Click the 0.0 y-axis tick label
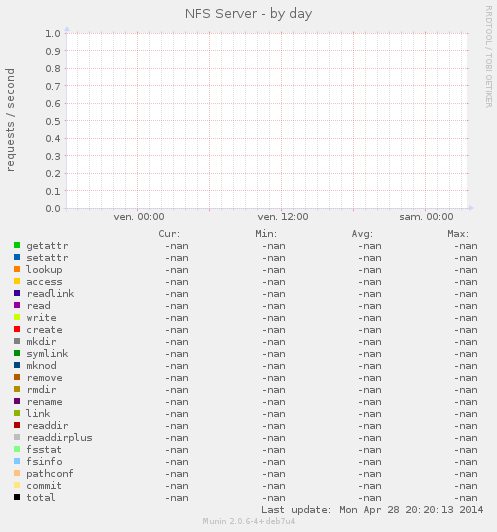This screenshot has height=532, width=497. [53, 208]
